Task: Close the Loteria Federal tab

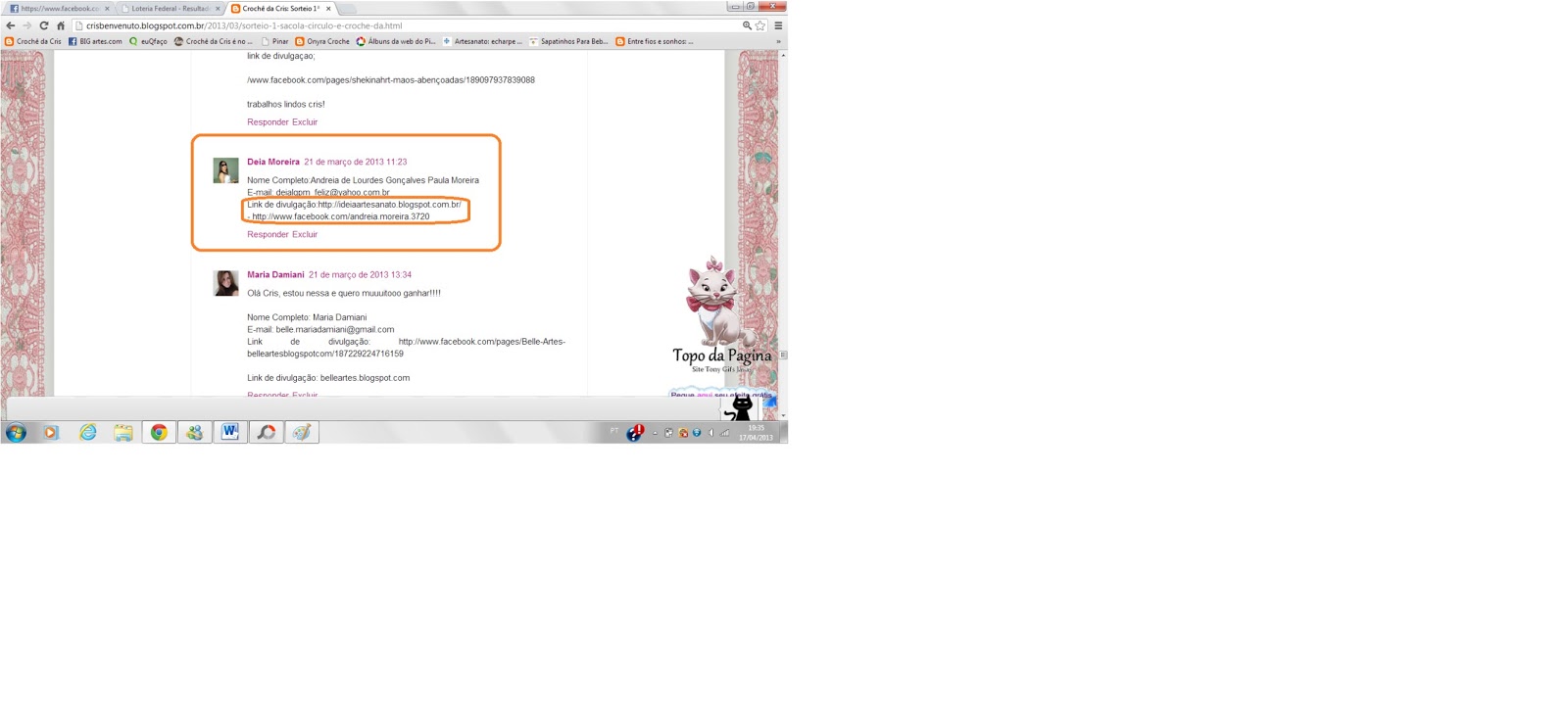Action: coord(218,9)
